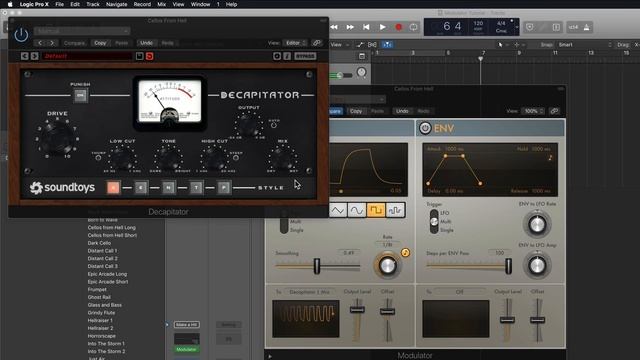Select previous Soundtoys preset arrow
The width and height of the screenshot is (640, 360).
click(x=25, y=56)
